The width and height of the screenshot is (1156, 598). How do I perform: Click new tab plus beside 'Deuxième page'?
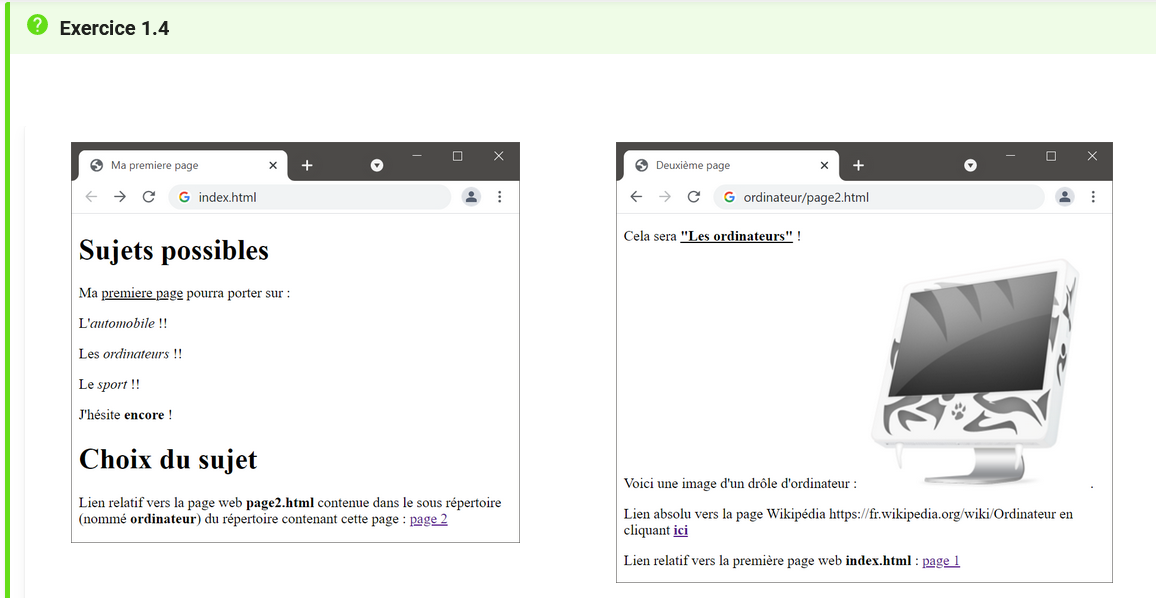point(858,166)
